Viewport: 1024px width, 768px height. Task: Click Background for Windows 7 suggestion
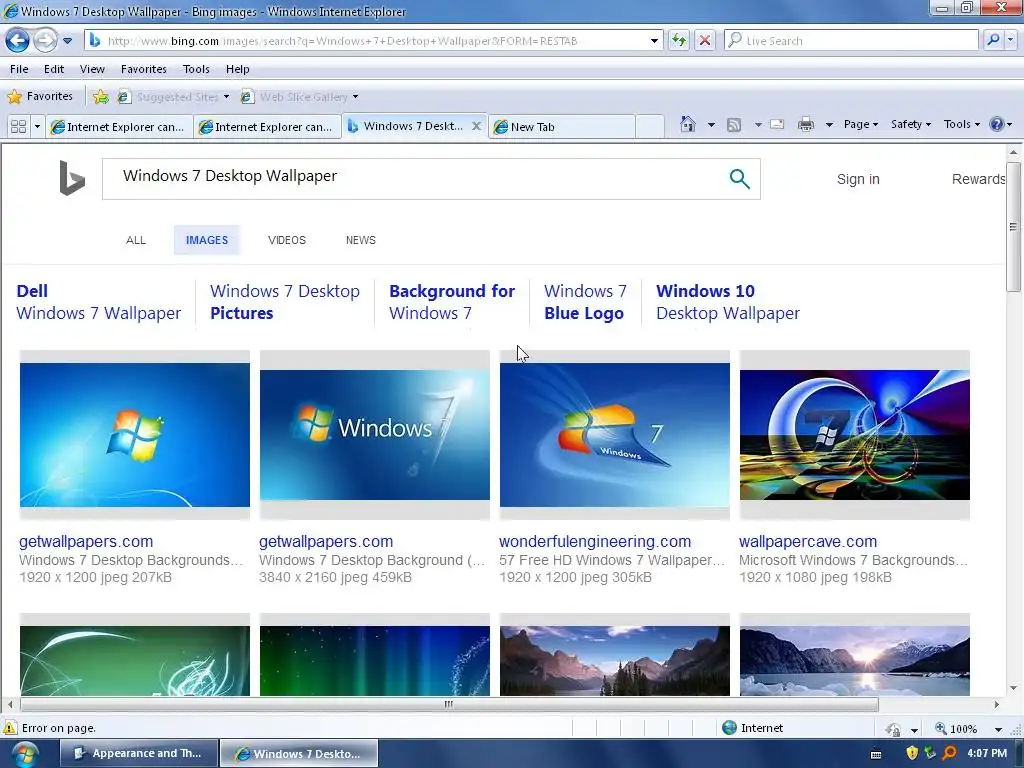[x=452, y=302]
